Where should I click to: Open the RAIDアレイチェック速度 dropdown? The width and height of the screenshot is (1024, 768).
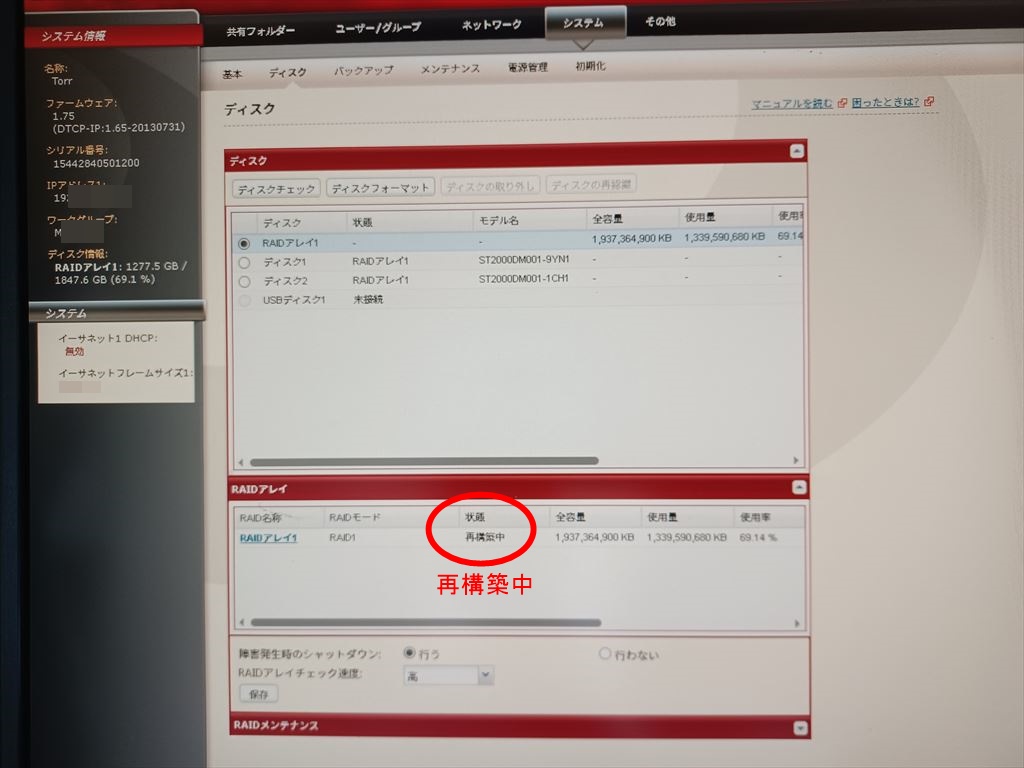tap(486, 676)
